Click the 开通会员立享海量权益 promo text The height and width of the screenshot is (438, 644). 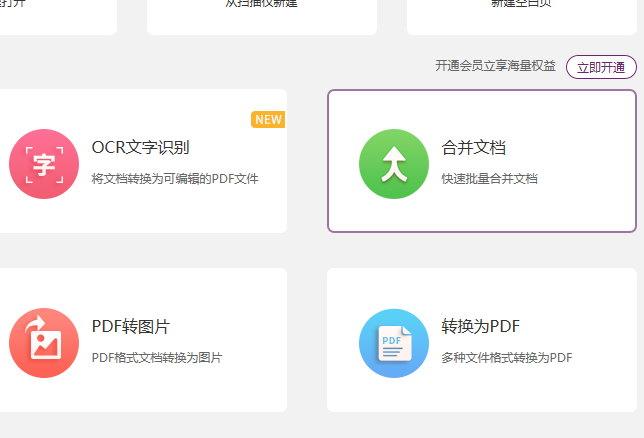495,66
